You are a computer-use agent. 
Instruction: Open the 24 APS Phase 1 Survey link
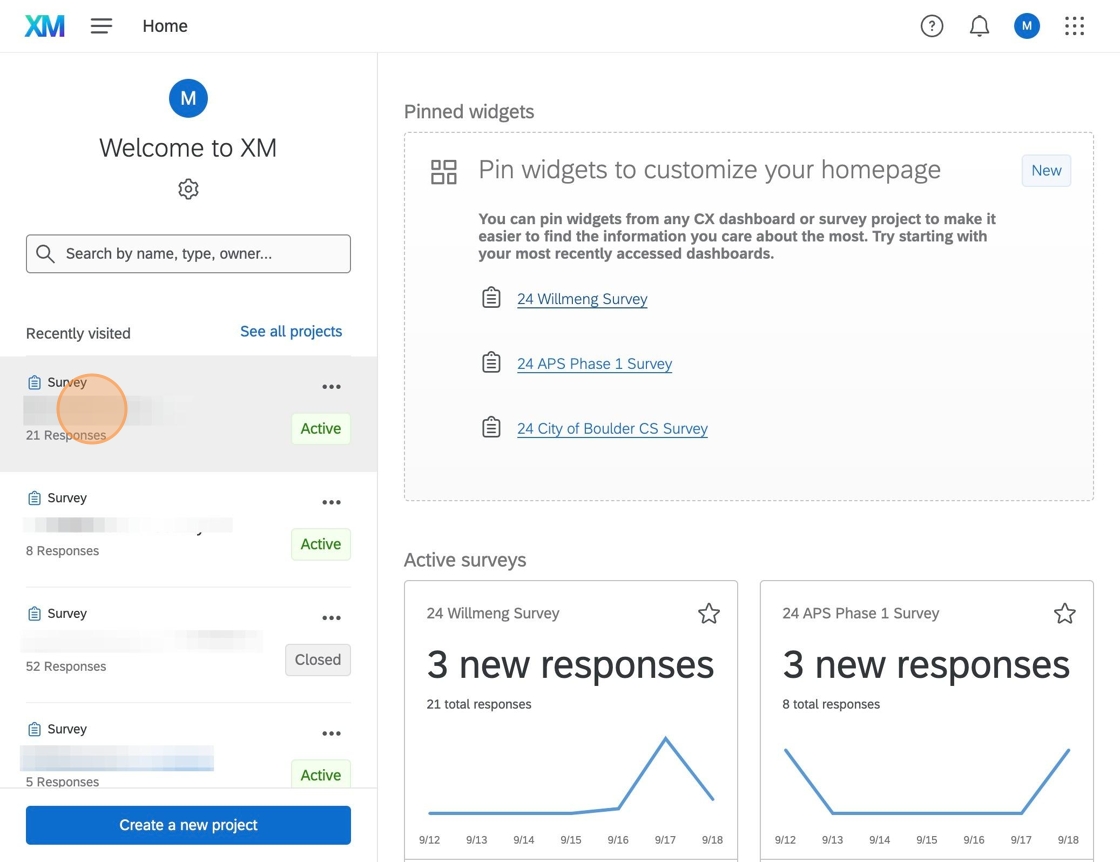[x=594, y=364]
